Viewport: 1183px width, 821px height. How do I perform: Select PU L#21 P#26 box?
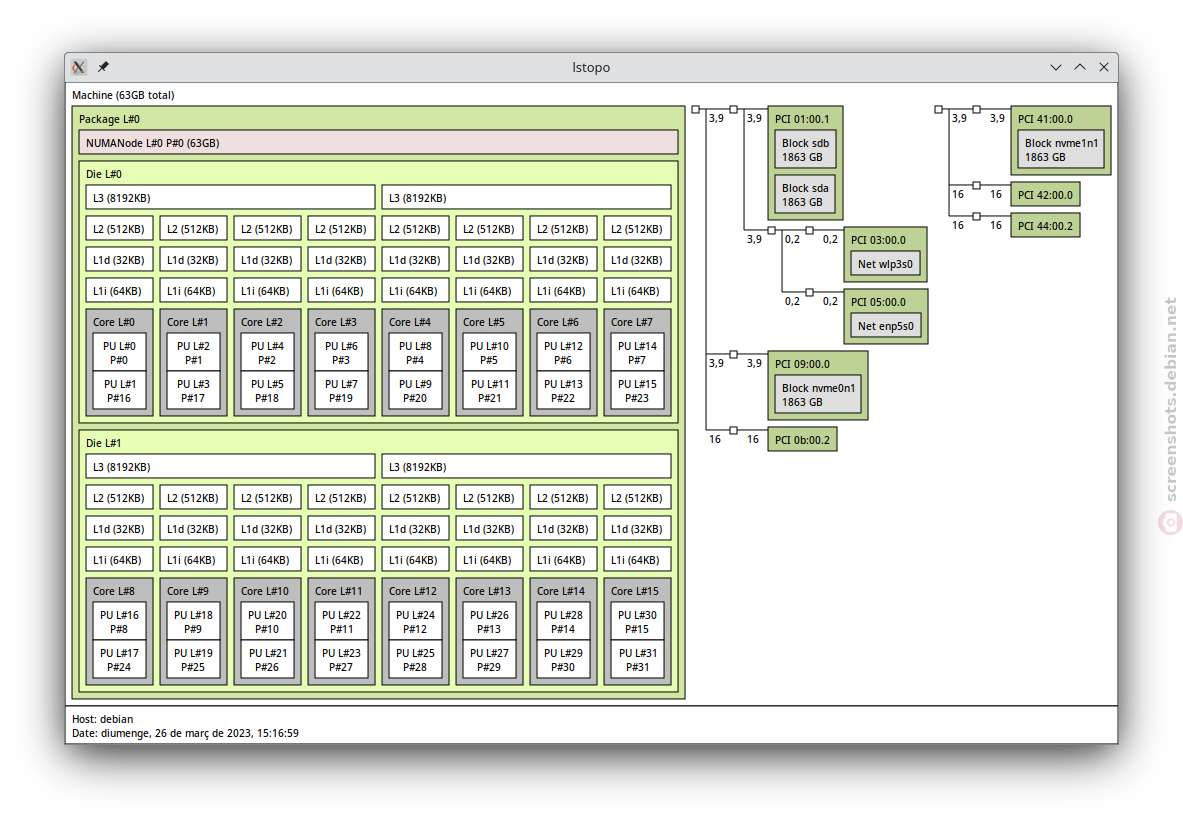[267, 660]
